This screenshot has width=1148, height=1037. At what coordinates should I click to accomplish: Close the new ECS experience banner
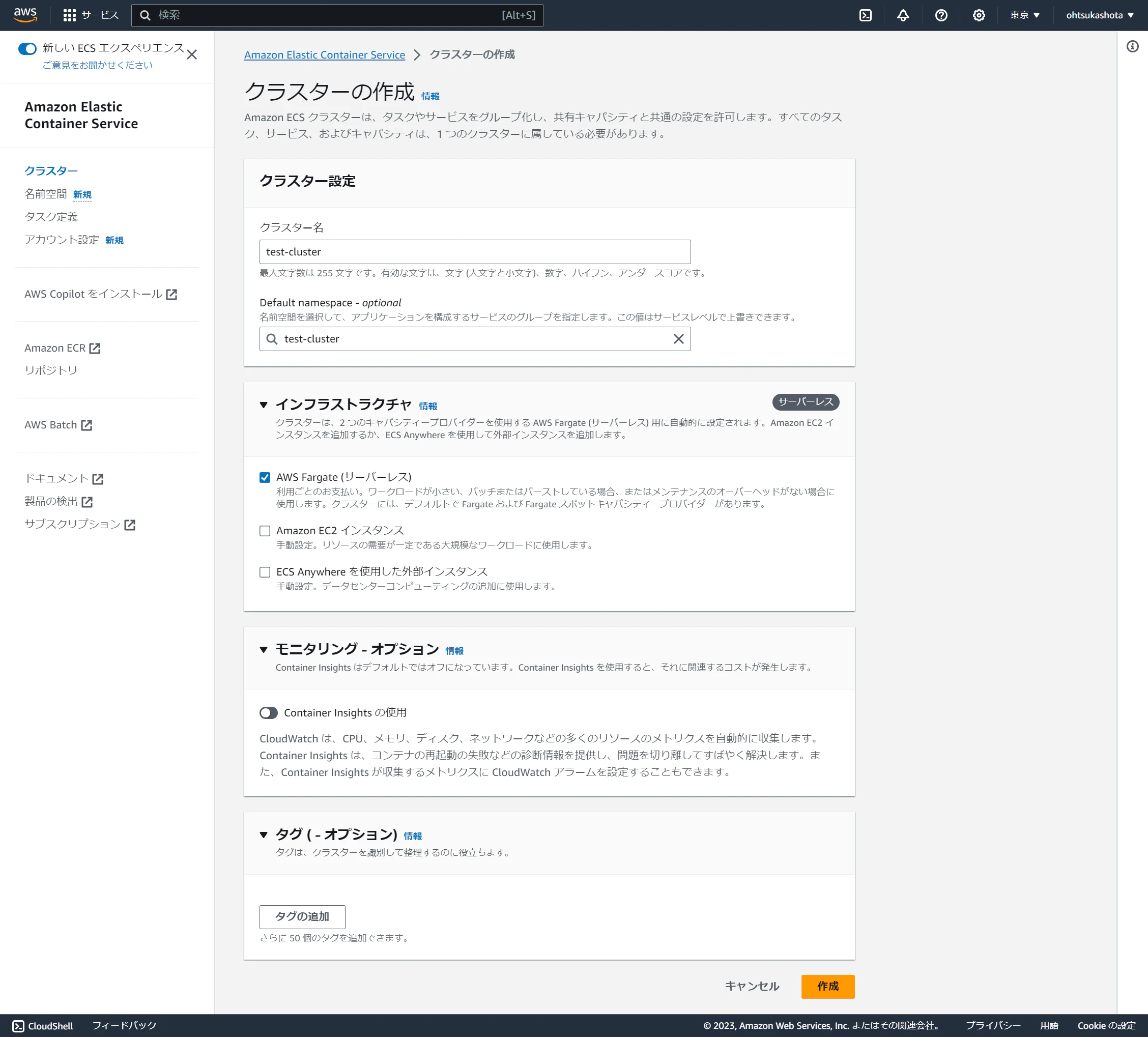pyautogui.click(x=192, y=54)
